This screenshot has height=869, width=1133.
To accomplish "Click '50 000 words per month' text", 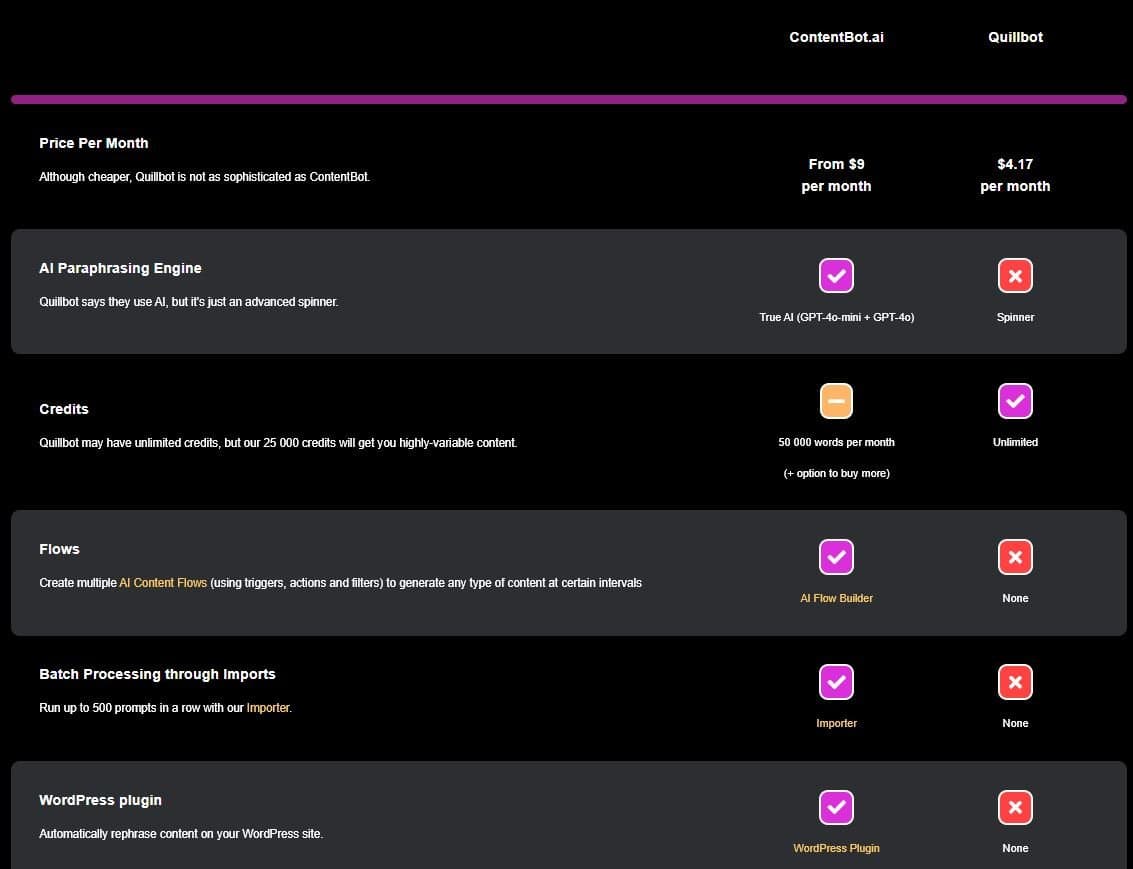I will (836, 442).
